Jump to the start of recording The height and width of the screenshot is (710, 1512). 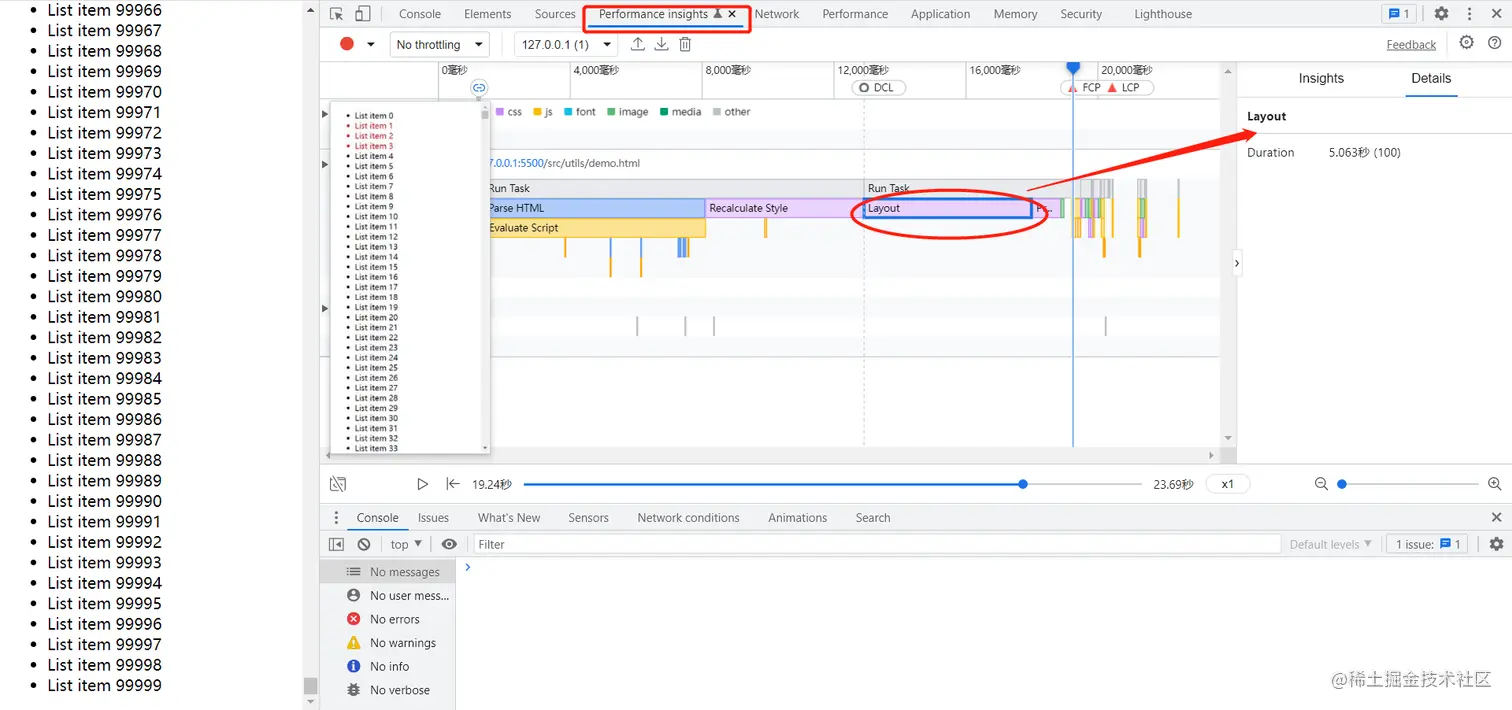453,484
